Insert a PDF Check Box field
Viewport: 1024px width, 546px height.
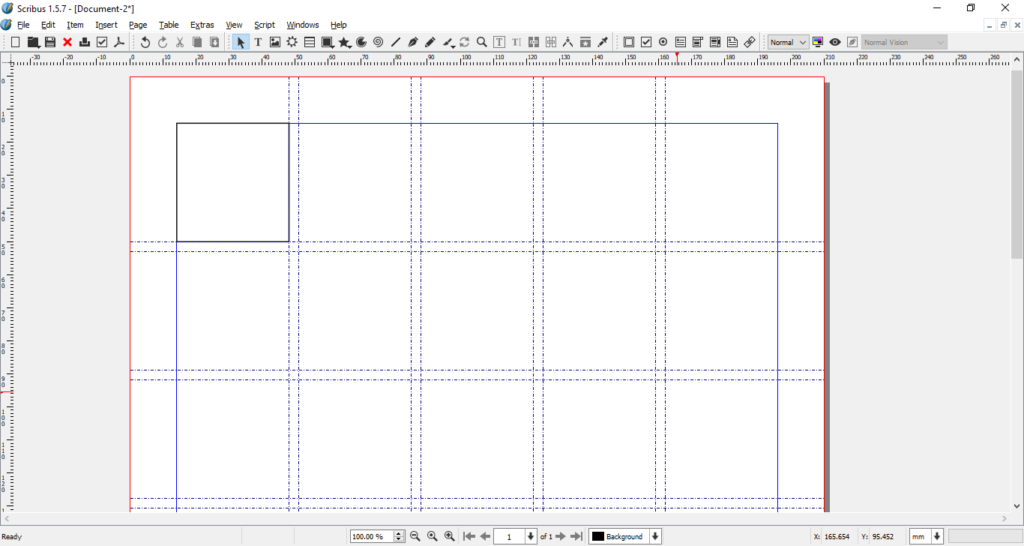pyautogui.click(x=646, y=42)
